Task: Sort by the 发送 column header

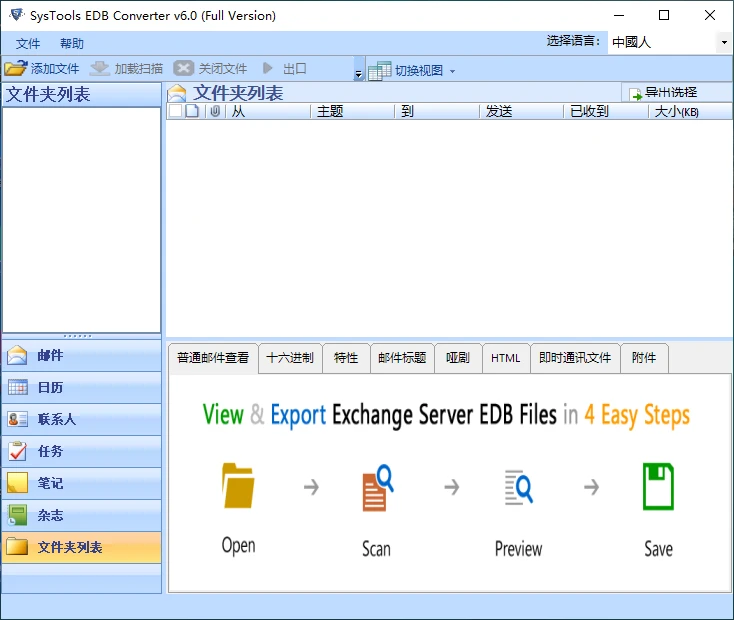Action: click(521, 111)
